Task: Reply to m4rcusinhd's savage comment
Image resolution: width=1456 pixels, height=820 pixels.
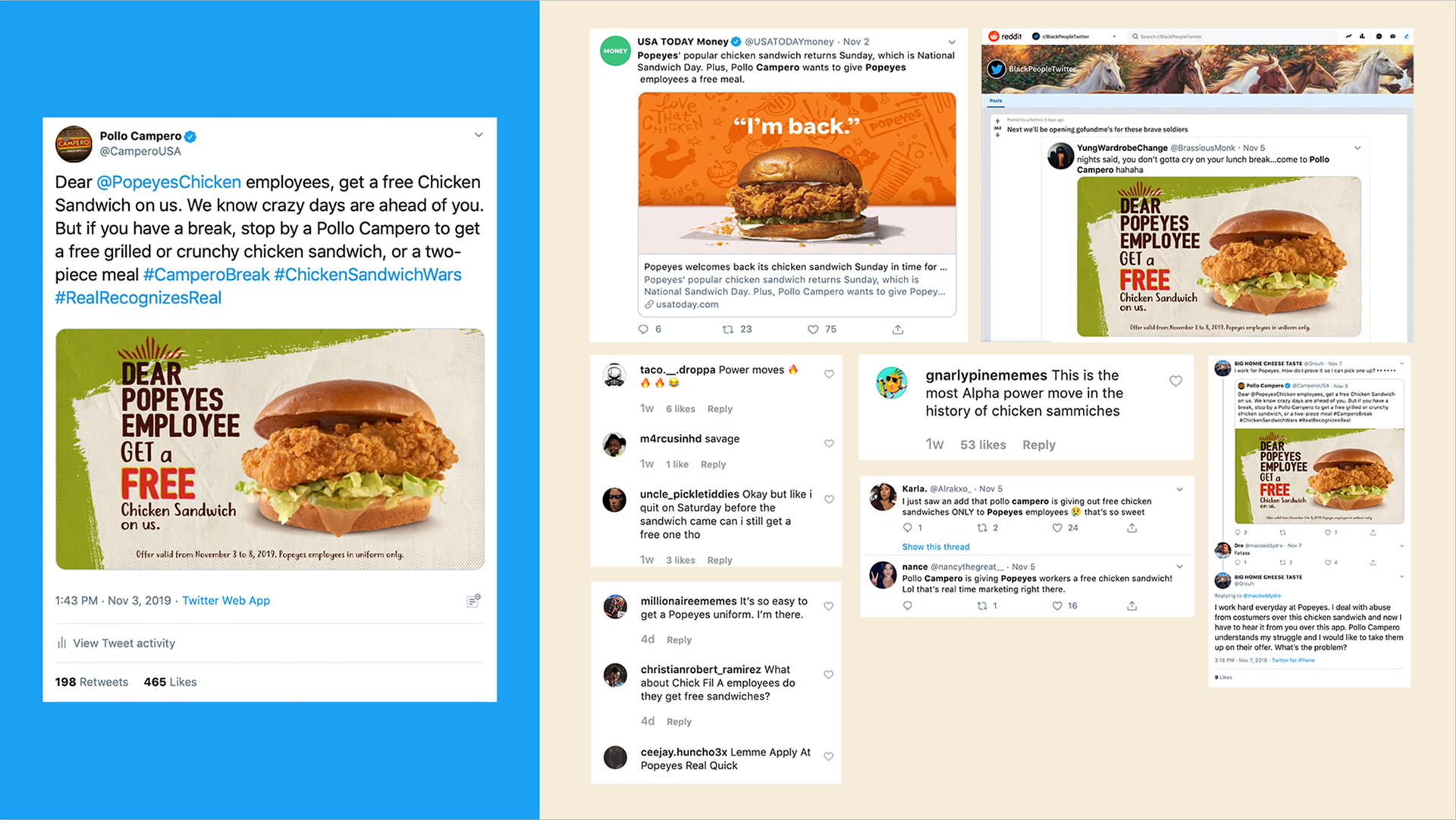Action: [x=713, y=464]
